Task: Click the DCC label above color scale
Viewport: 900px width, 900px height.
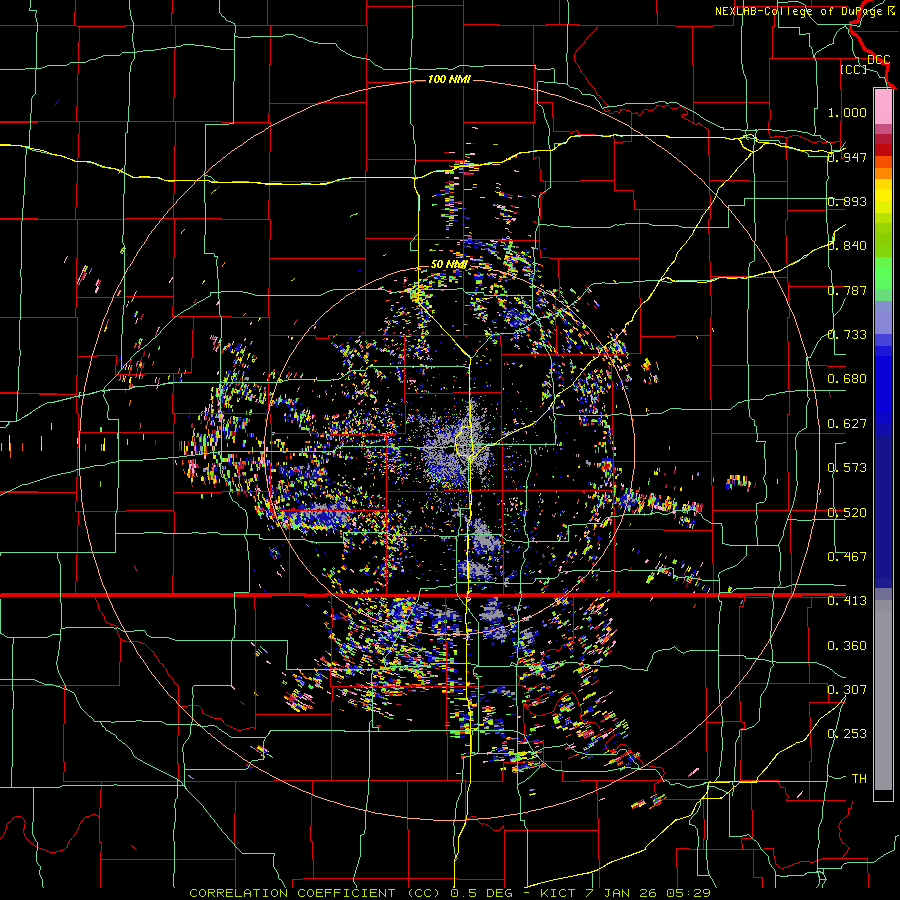Action: (x=878, y=59)
